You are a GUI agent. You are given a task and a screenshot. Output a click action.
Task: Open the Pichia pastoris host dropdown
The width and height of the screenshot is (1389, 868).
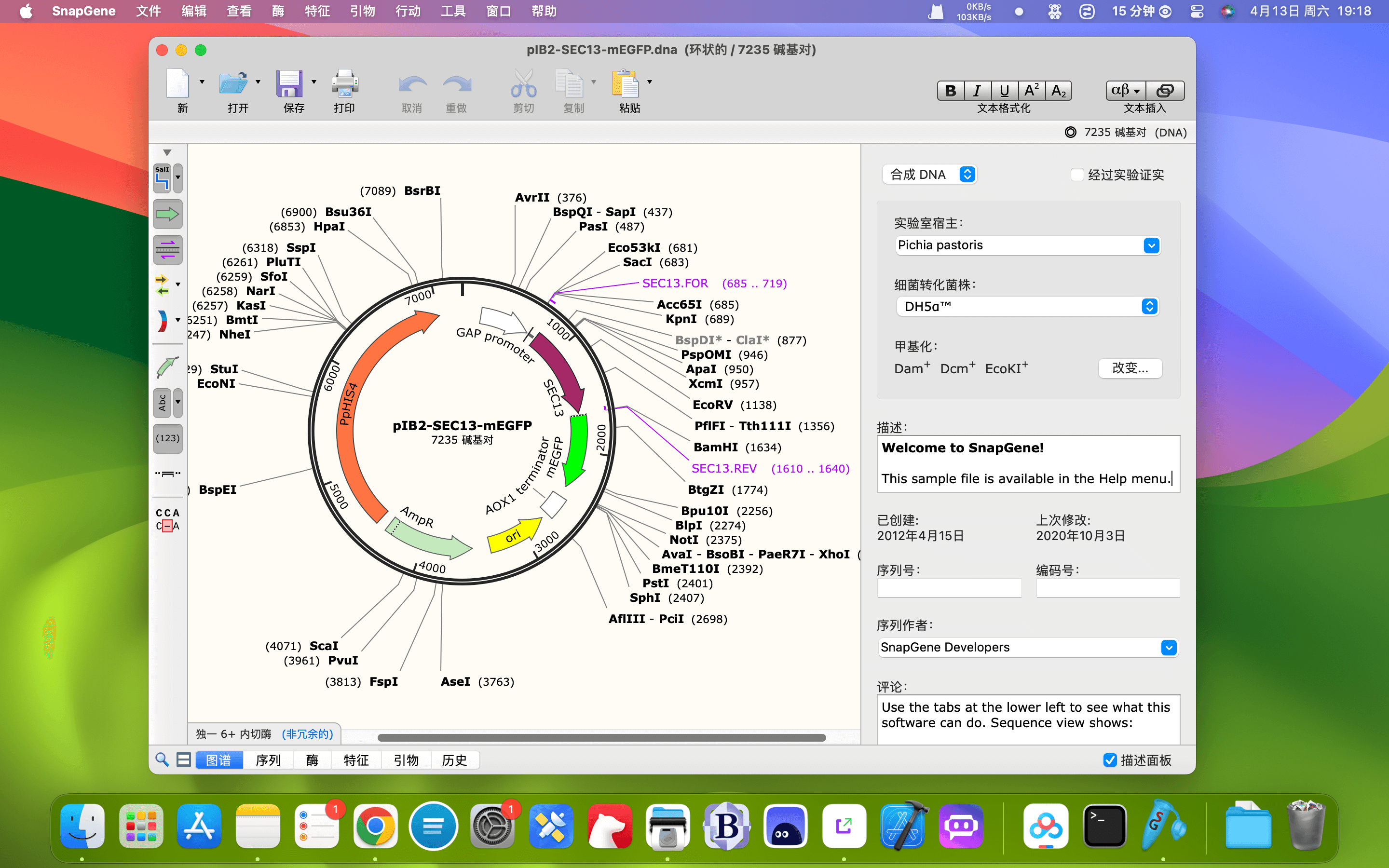pos(1028,245)
